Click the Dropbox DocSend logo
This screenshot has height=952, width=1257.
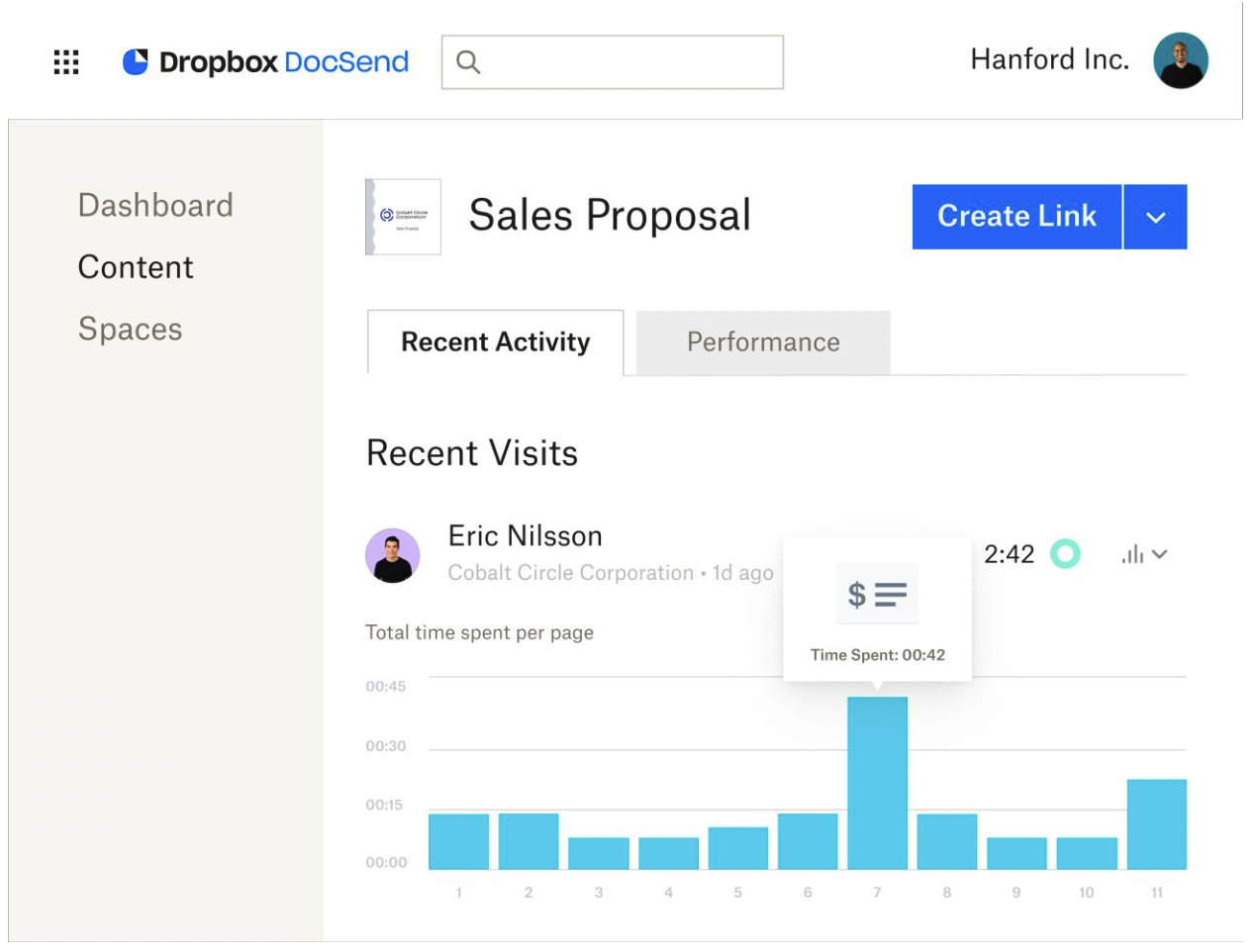(x=265, y=62)
